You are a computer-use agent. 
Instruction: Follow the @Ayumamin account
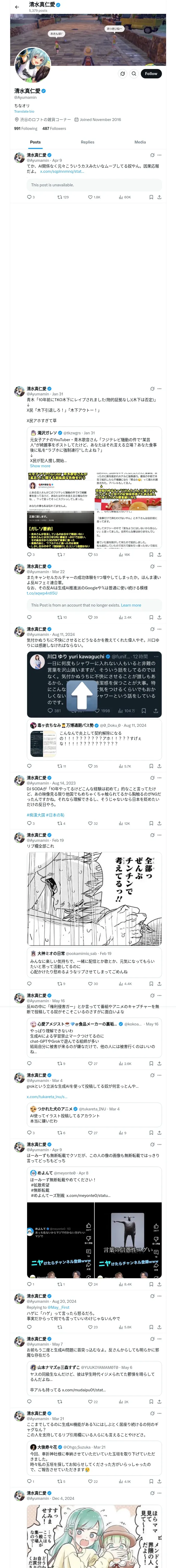[x=150, y=74]
